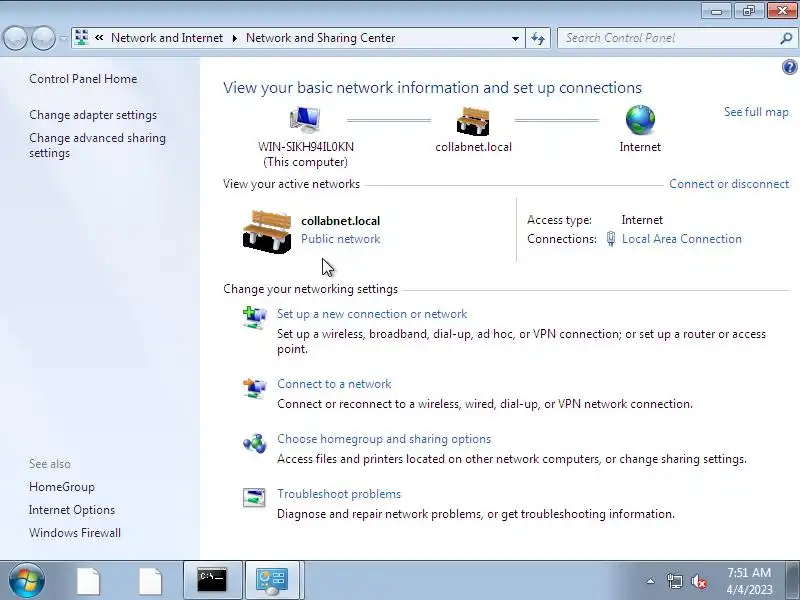800x600 pixels.
Task: Open Local Area Connection status link
Action: coord(682,239)
